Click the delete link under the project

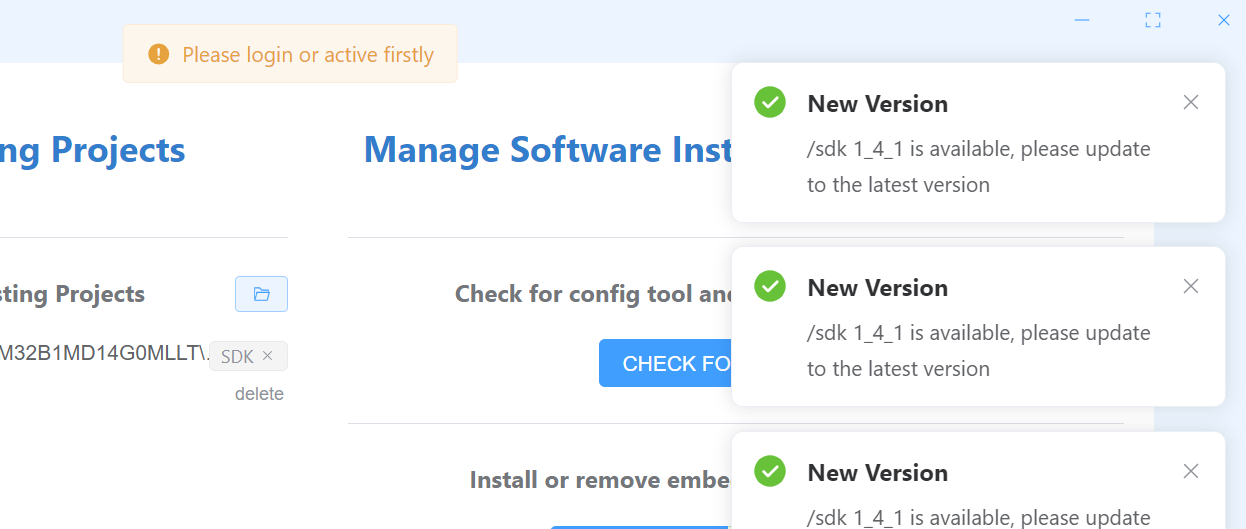pos(259,394)
